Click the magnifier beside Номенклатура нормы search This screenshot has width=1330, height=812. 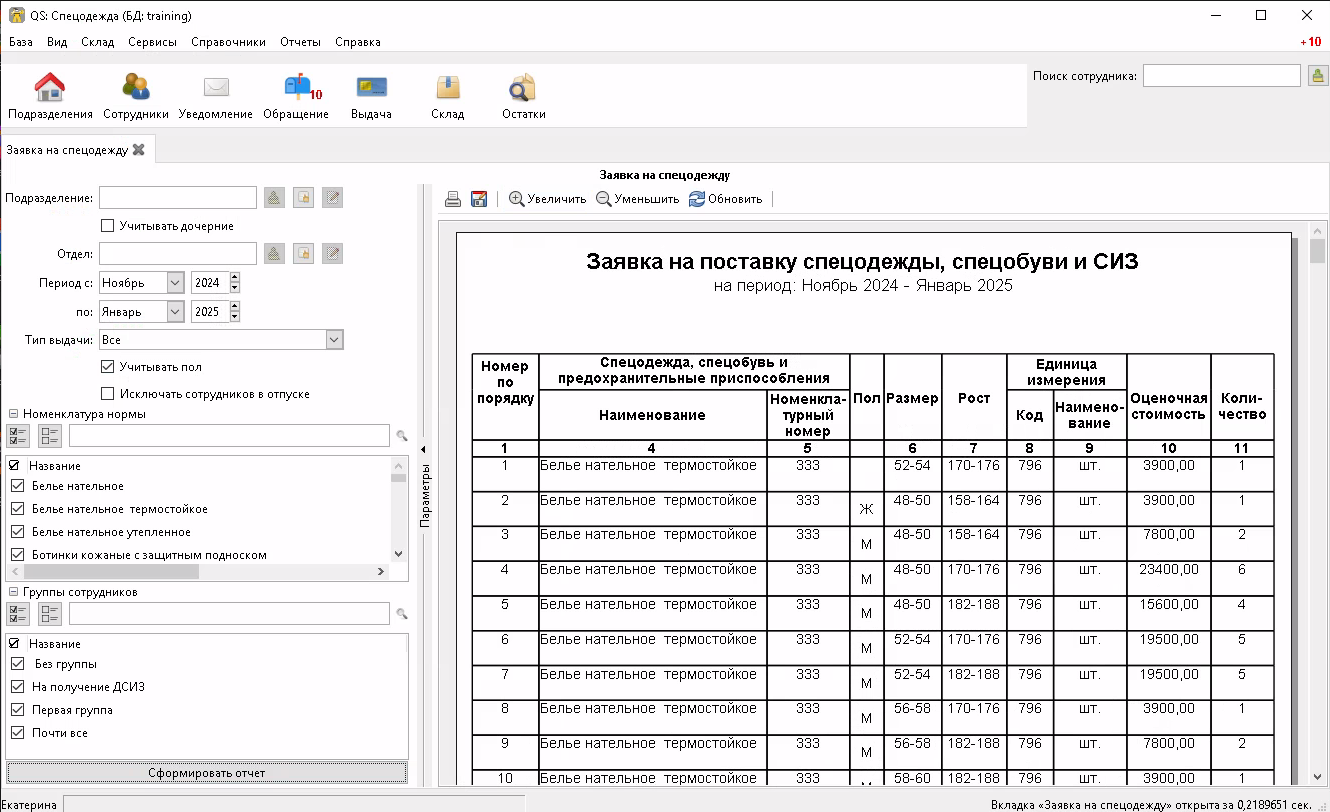pos(402,436)
